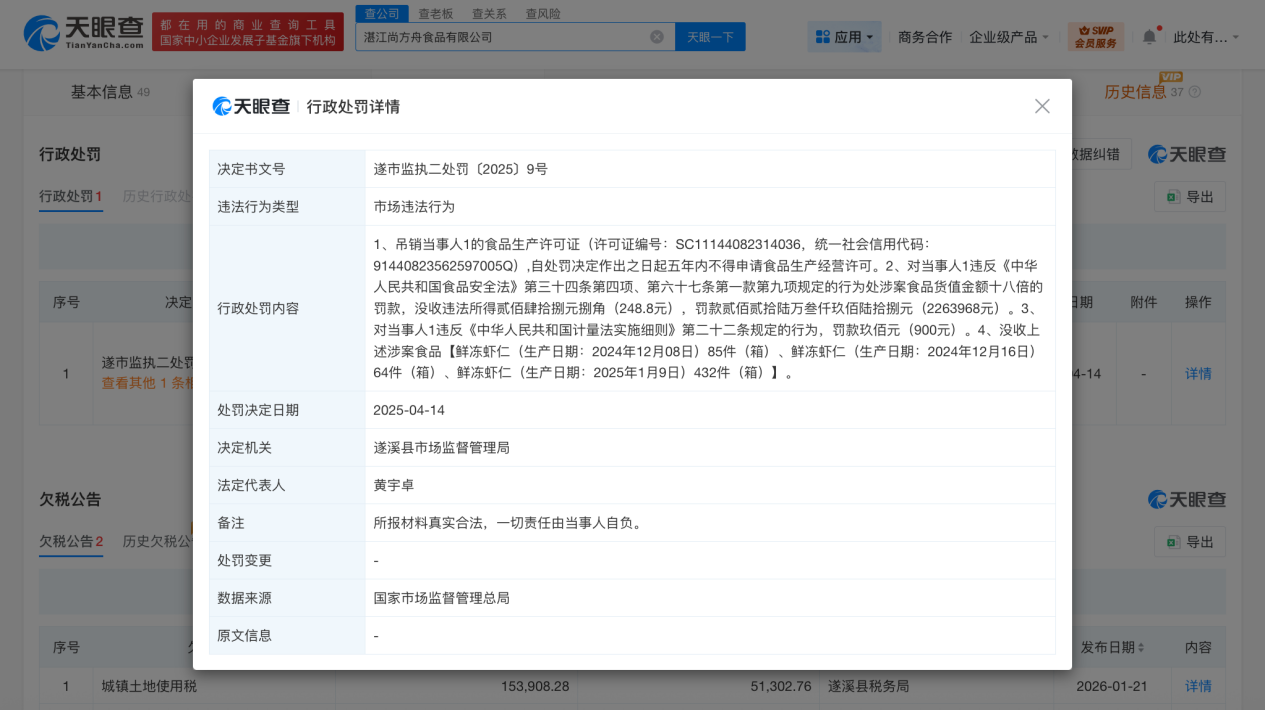1265x710 pixels.
Task: Click the company name search field
Action: pyautogui.click(x=500, y=37)
